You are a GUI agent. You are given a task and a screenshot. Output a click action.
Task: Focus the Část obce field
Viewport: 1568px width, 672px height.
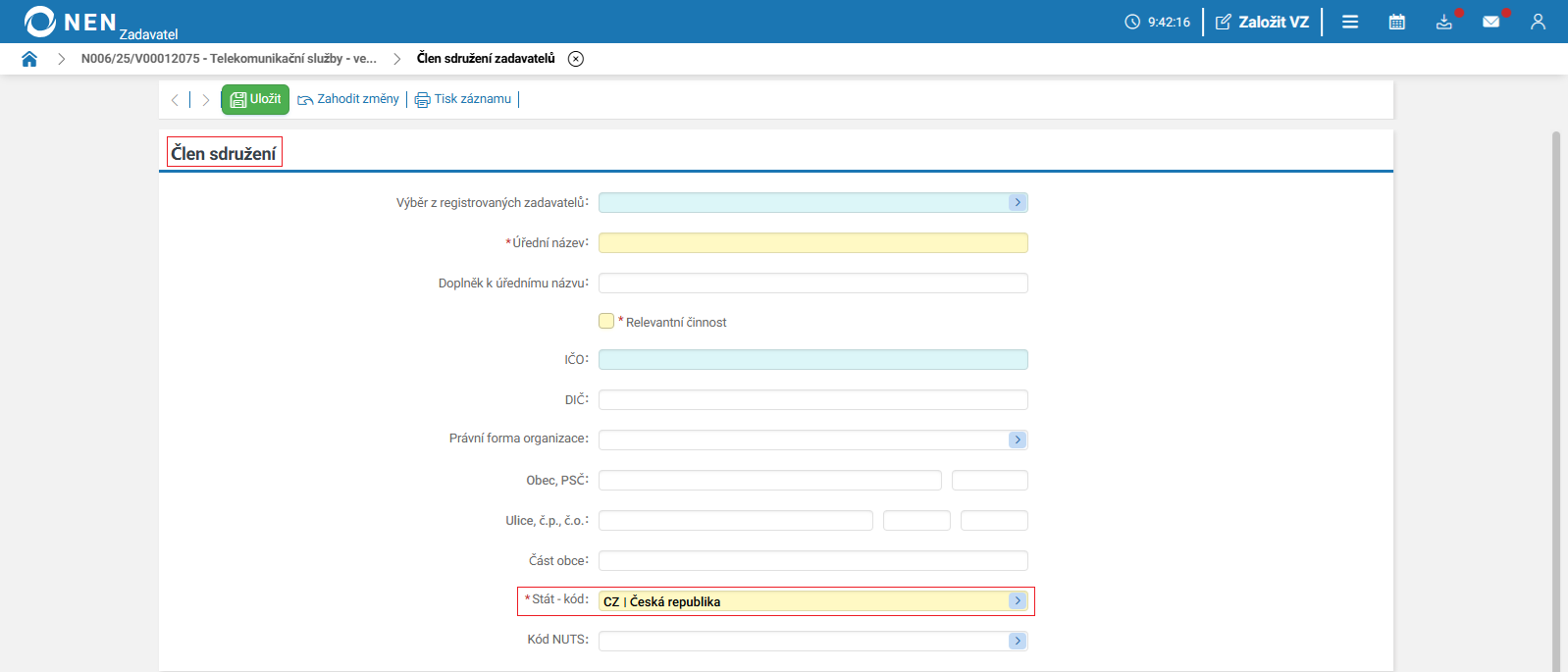813,560
